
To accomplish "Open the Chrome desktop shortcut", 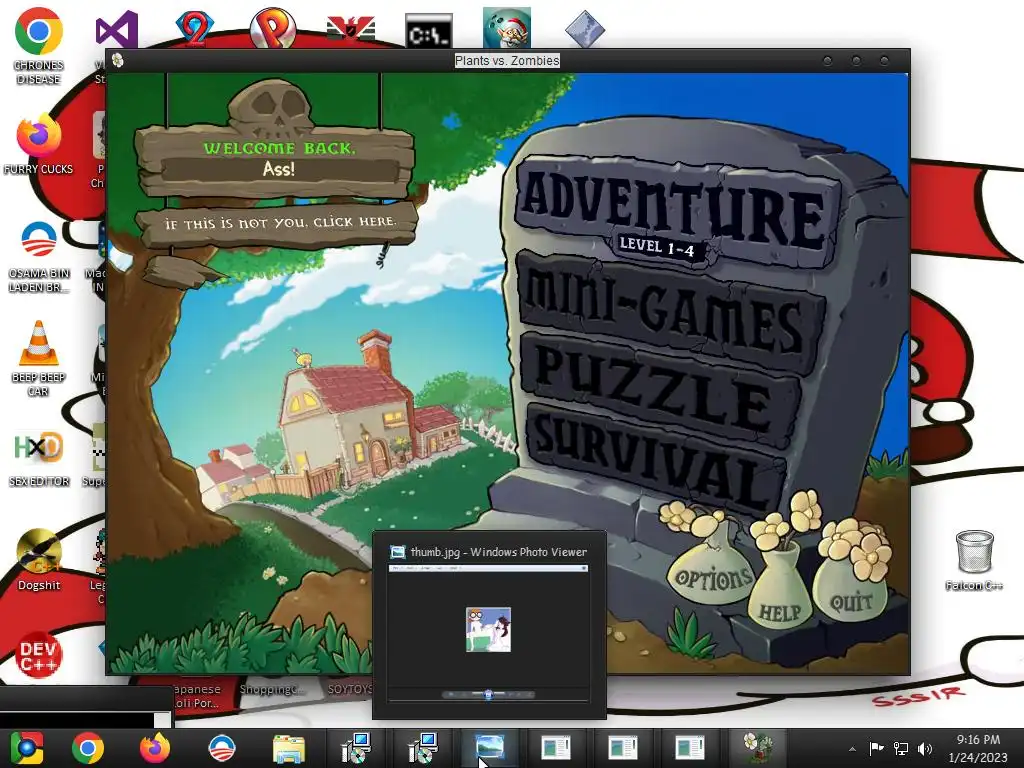I will coord(39,46).
